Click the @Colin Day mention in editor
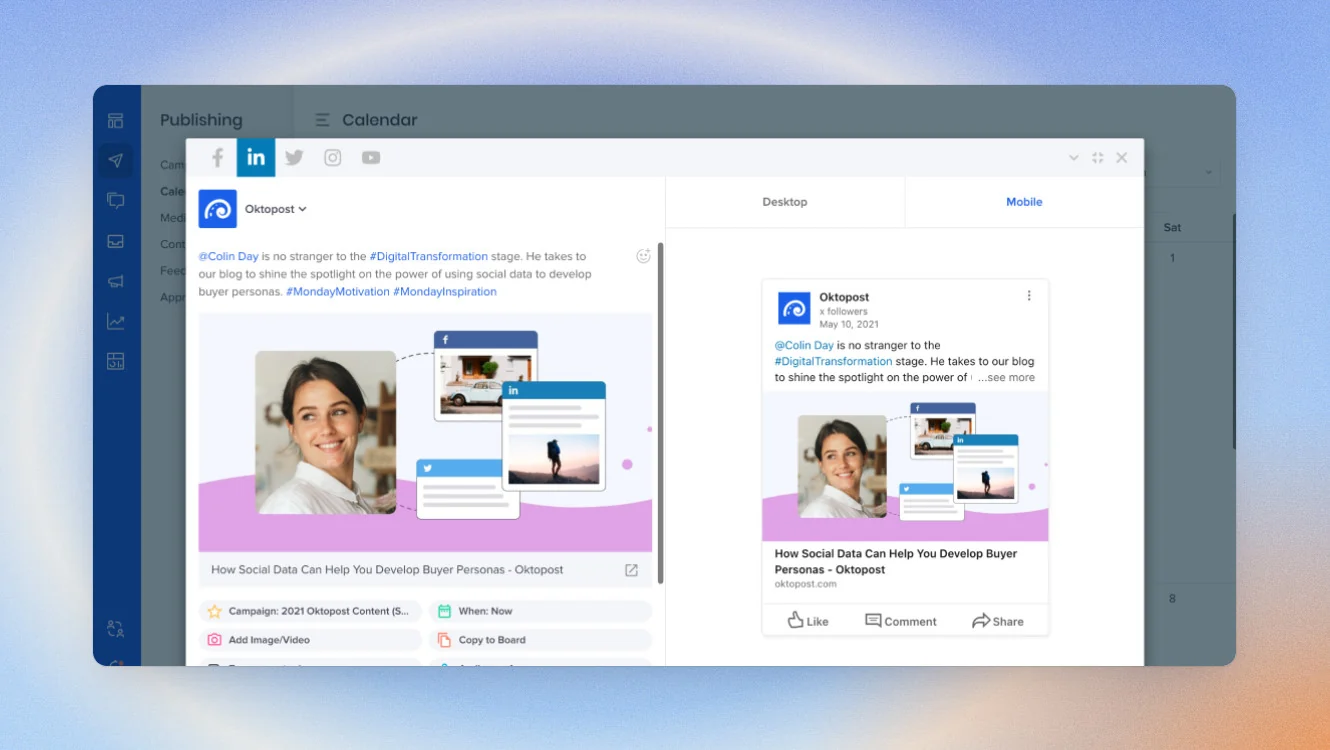Image resolution: width=1330 pixels, height=750 pixels. [228, 256]
